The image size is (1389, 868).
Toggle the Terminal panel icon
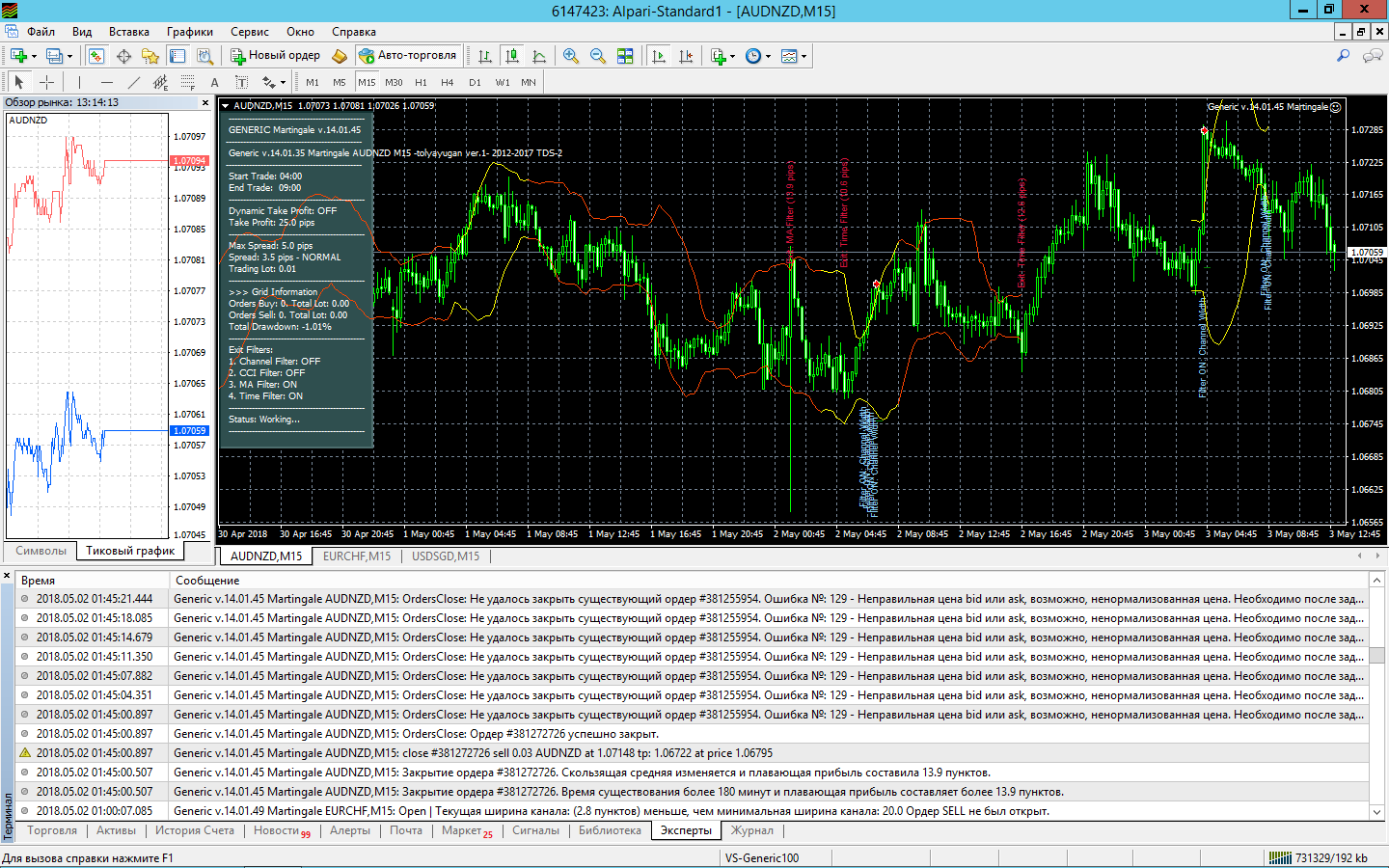pos(177,56)
